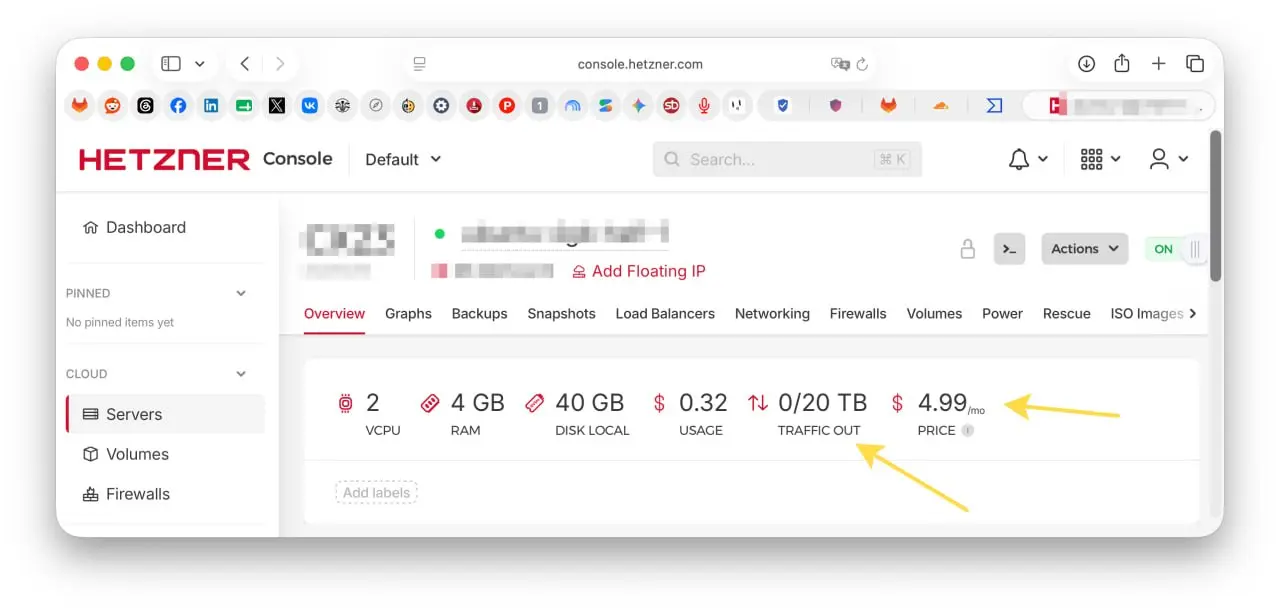Click the server lock icon
The image size is (1280, 611).
(967, 249)
